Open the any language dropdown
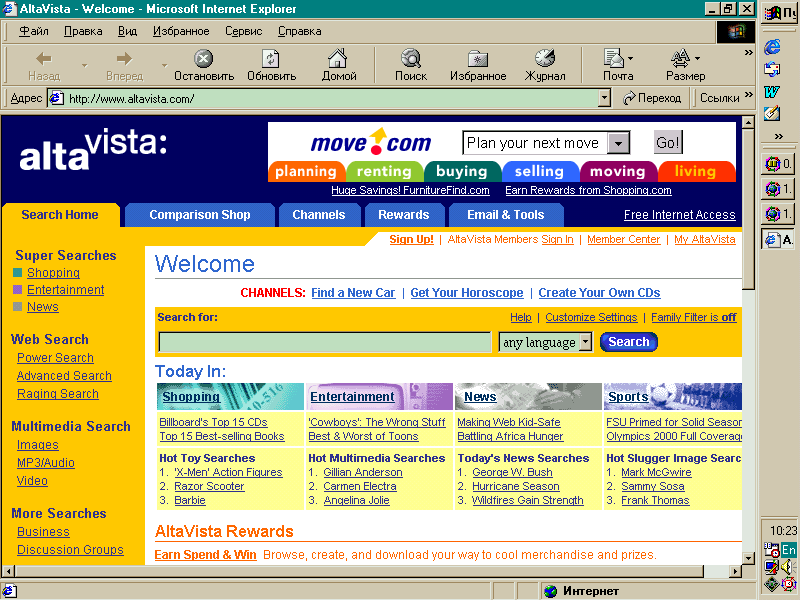Screen dimensions: 800x600 [x=586, y=342]
